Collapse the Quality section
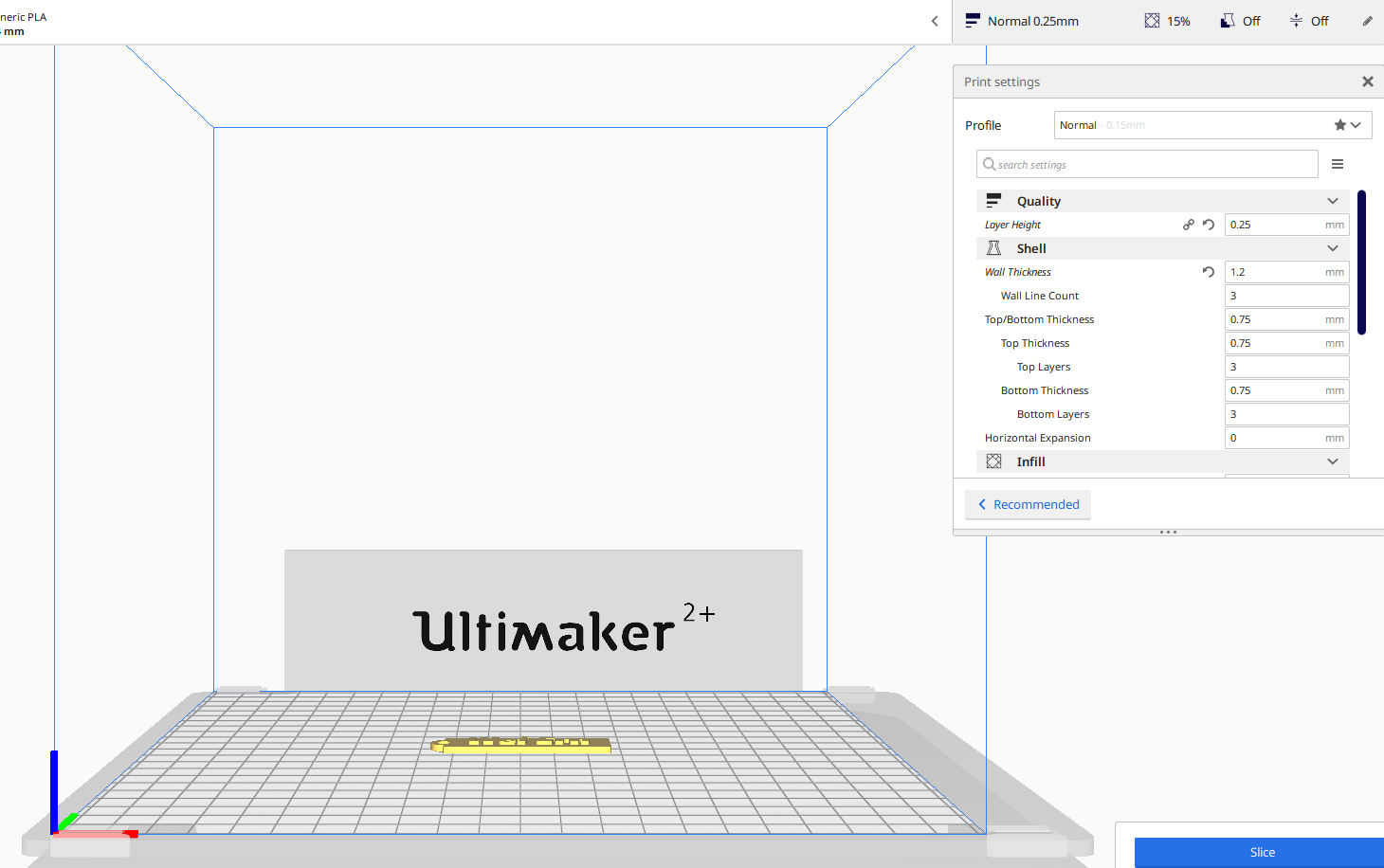The width and height of the screenshot is (1384, 868). [x=1163, y=201]
